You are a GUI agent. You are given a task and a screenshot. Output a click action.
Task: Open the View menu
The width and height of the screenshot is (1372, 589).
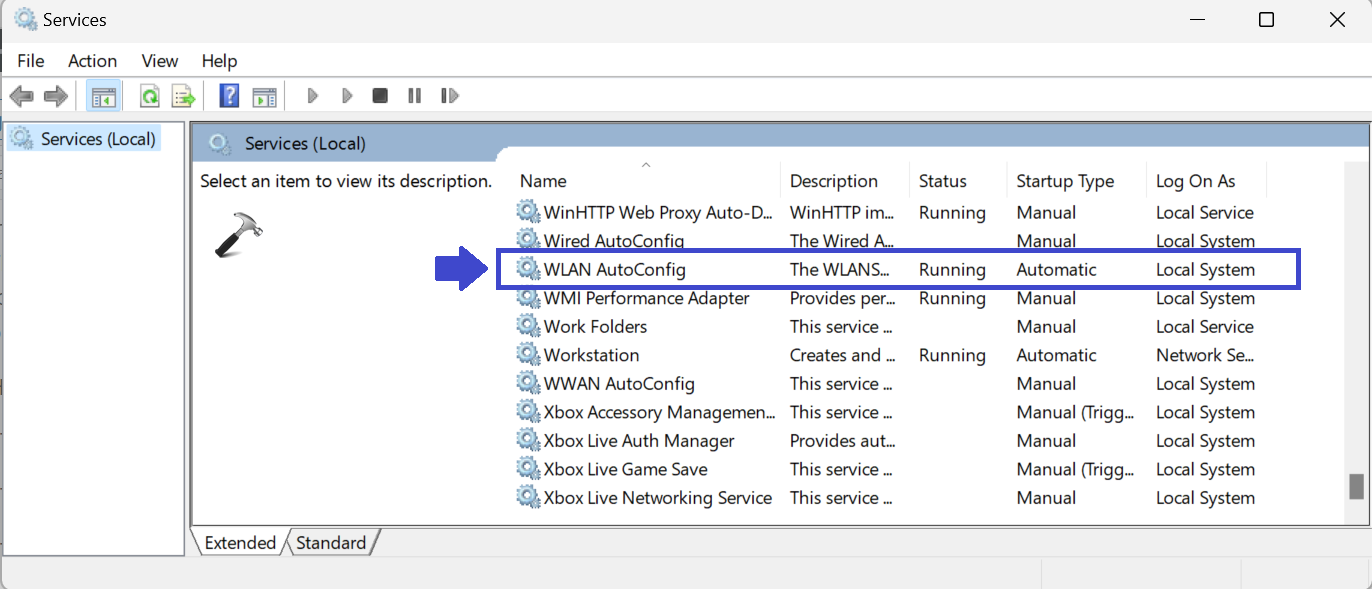tap(159, 61)
